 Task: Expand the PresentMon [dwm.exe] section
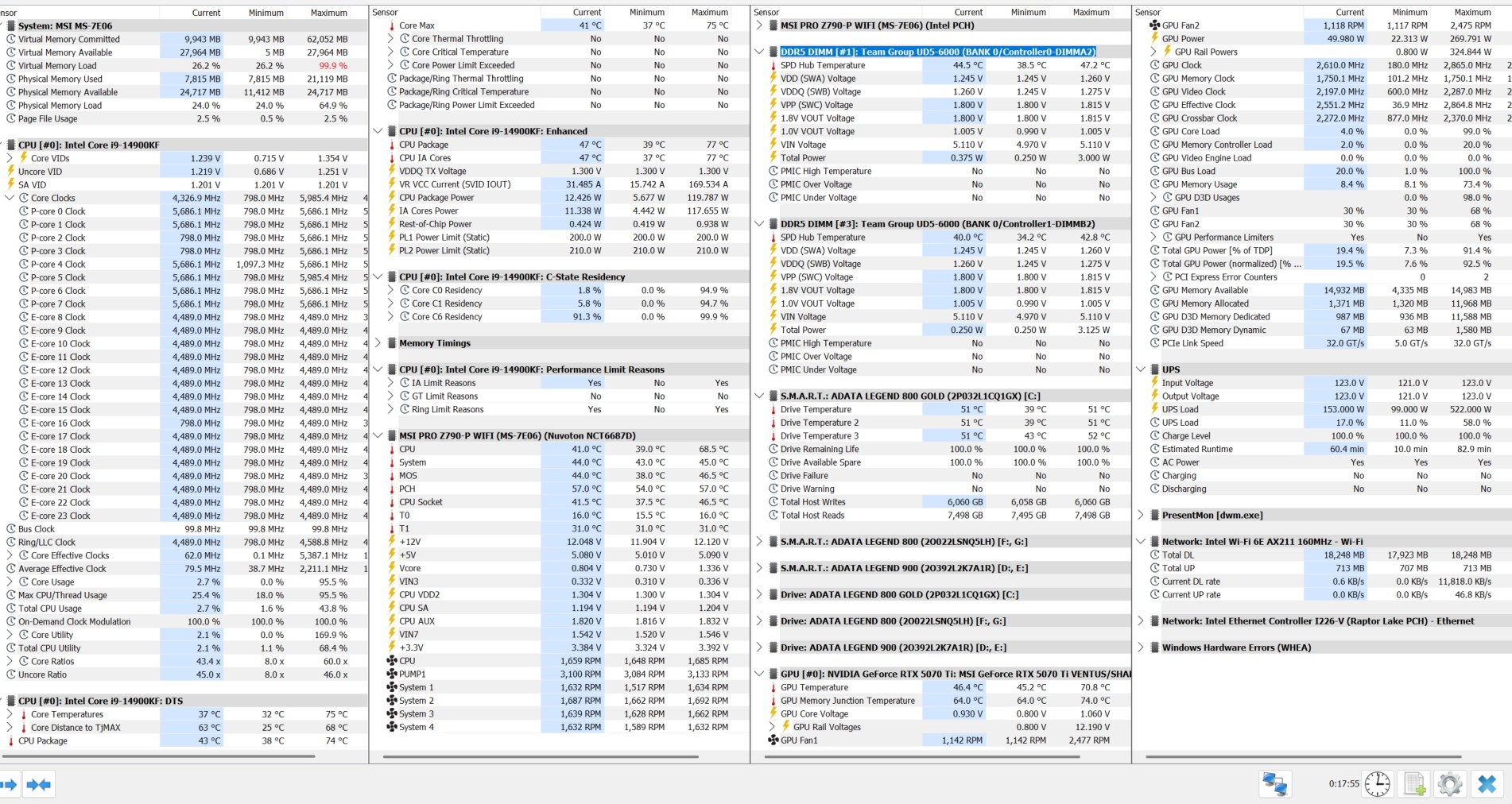1141,516
